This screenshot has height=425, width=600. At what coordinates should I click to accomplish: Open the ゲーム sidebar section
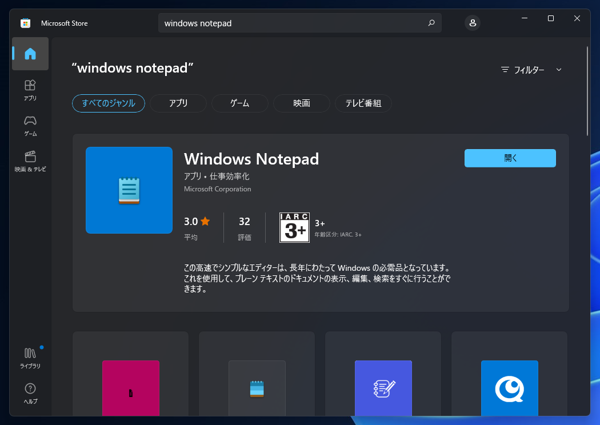30,126
